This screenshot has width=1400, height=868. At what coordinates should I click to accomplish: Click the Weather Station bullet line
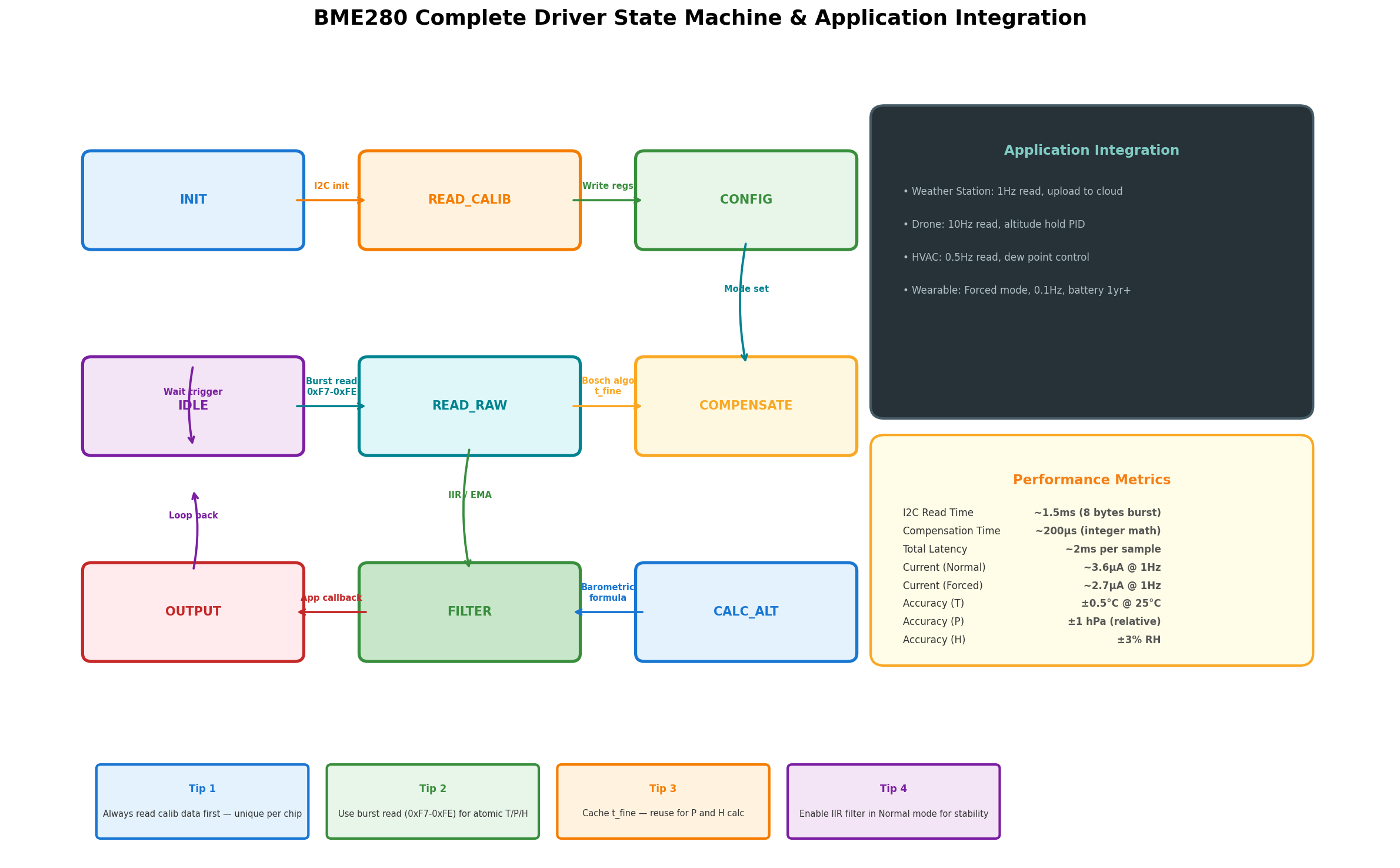tap(1012, 191)
